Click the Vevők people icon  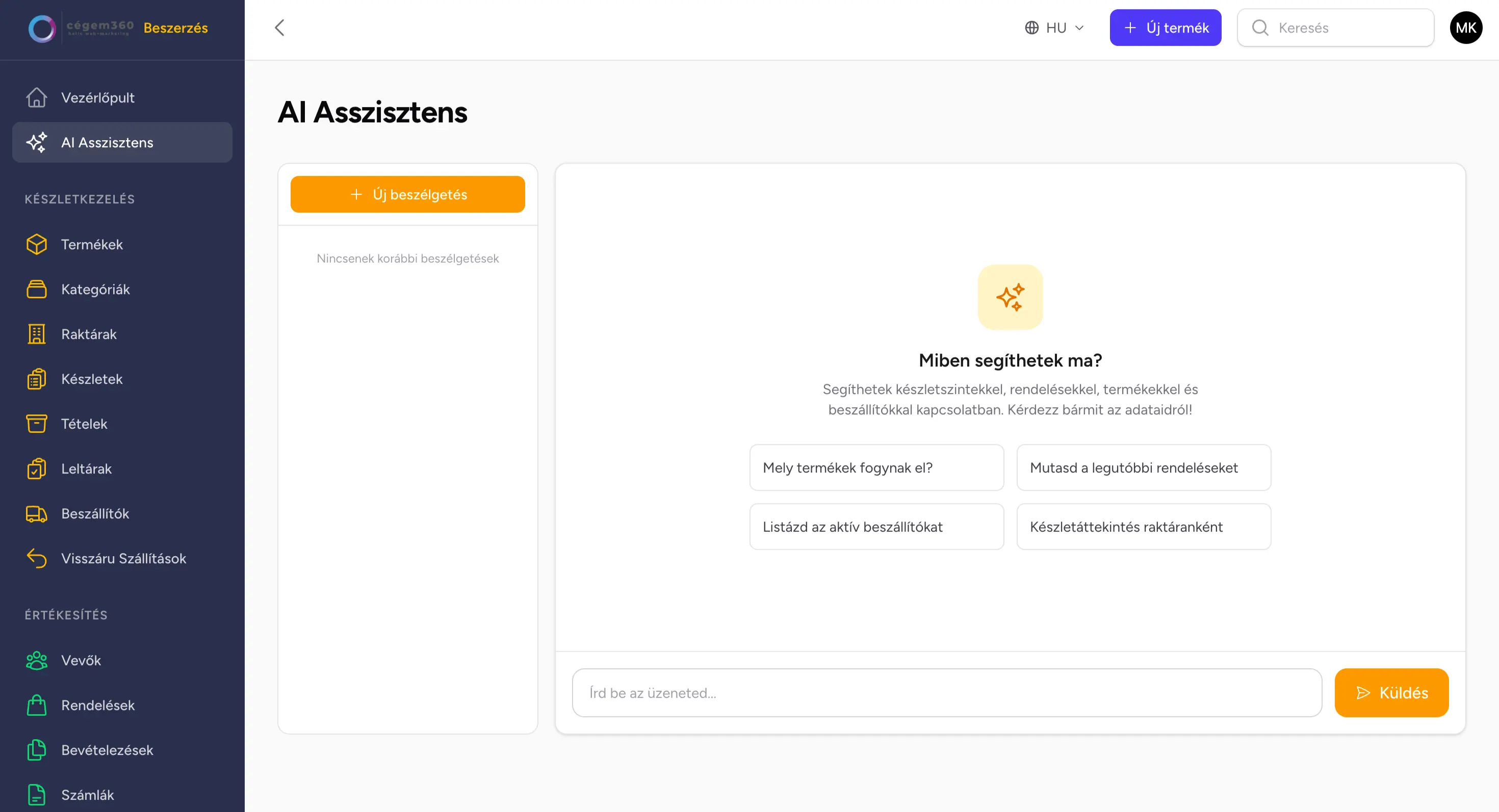36,660
